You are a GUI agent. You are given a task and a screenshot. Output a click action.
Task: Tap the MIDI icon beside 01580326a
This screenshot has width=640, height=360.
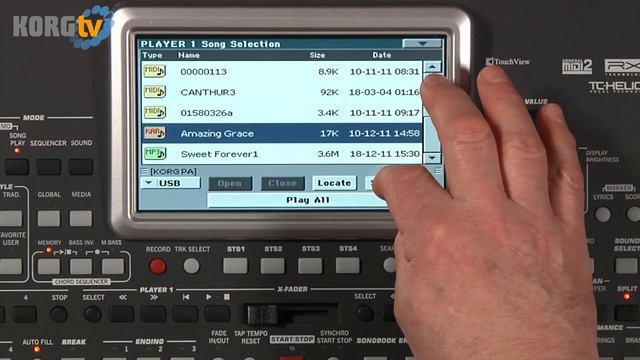pyautogui.click(x=155, y=112)
